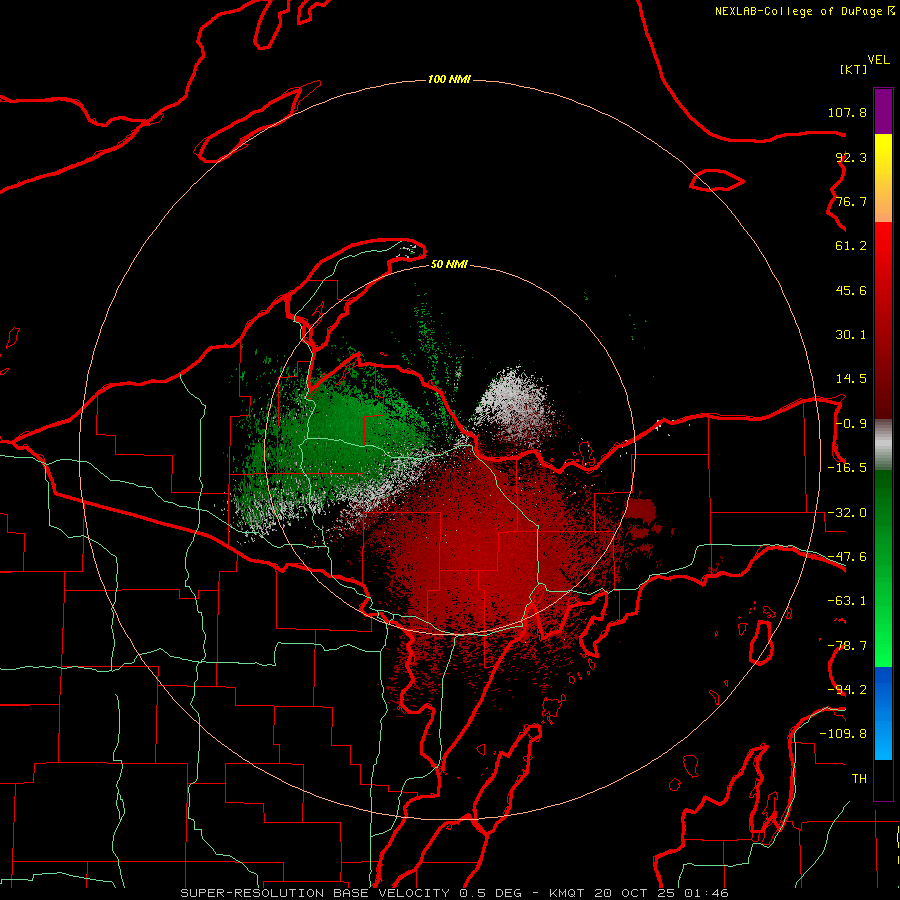
Task: Click the TH legend label
Action: click(859, 779)
